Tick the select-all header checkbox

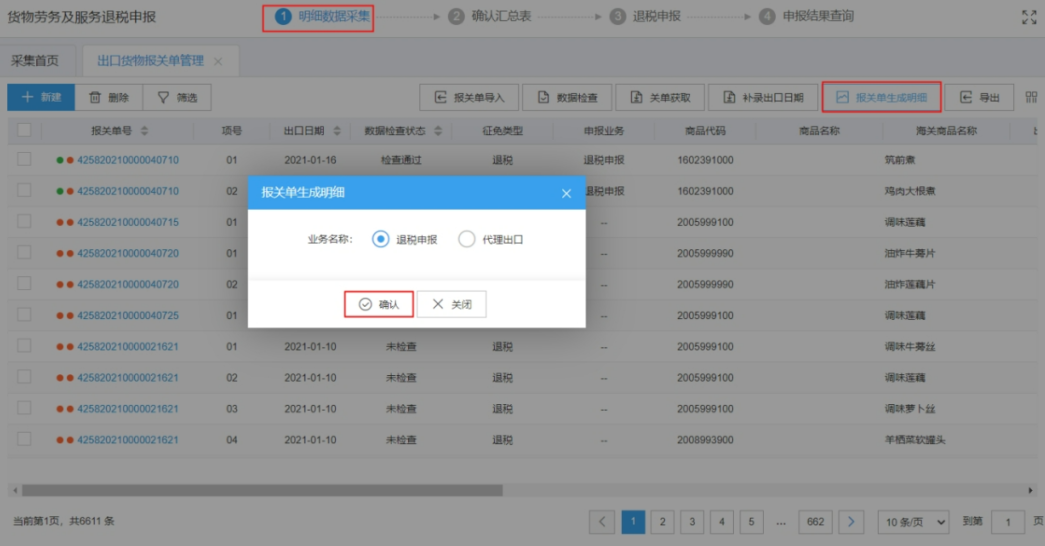tap(24, 130)
